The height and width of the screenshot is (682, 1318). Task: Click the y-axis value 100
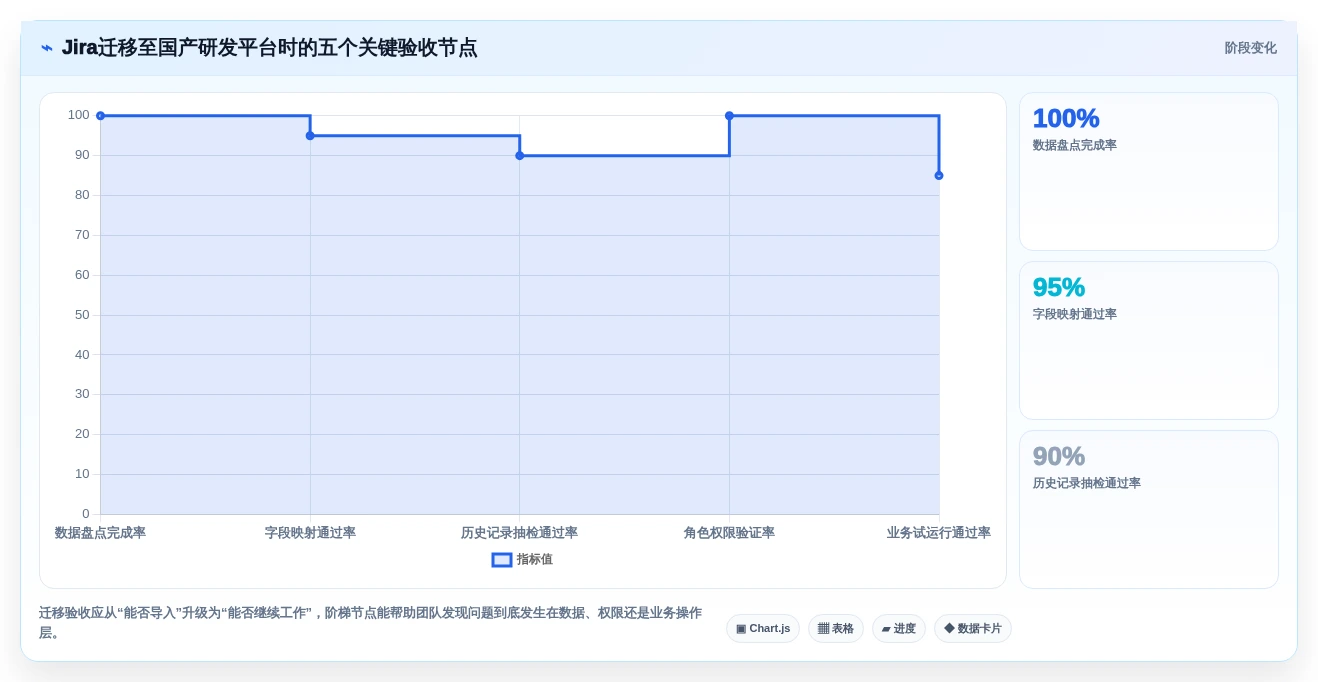coord(79,115)
